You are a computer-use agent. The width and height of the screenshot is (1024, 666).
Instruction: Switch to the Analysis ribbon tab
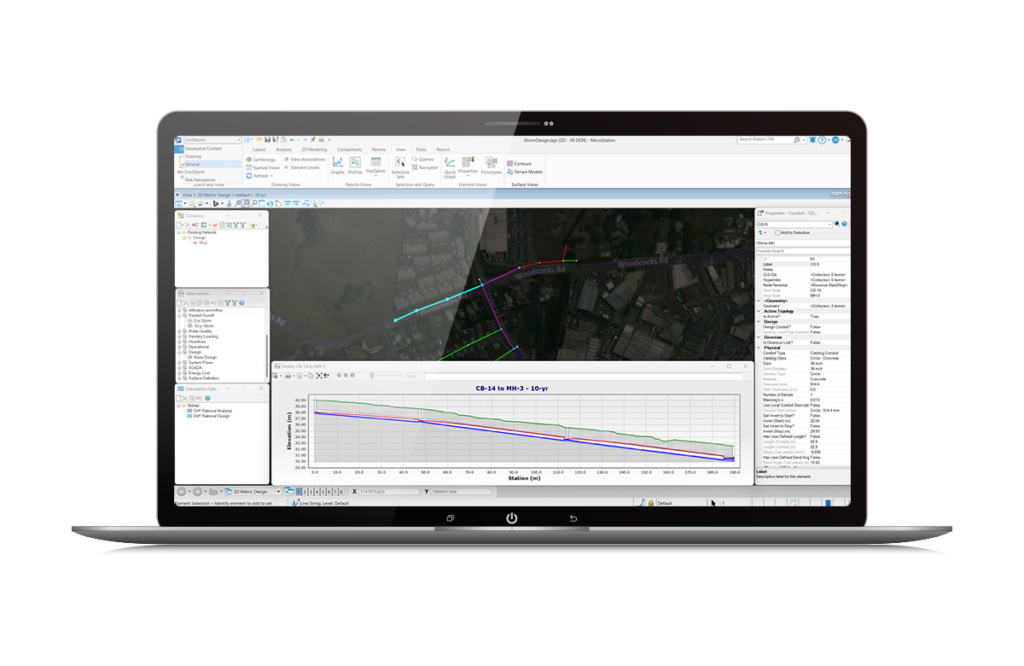click(284, 150)
